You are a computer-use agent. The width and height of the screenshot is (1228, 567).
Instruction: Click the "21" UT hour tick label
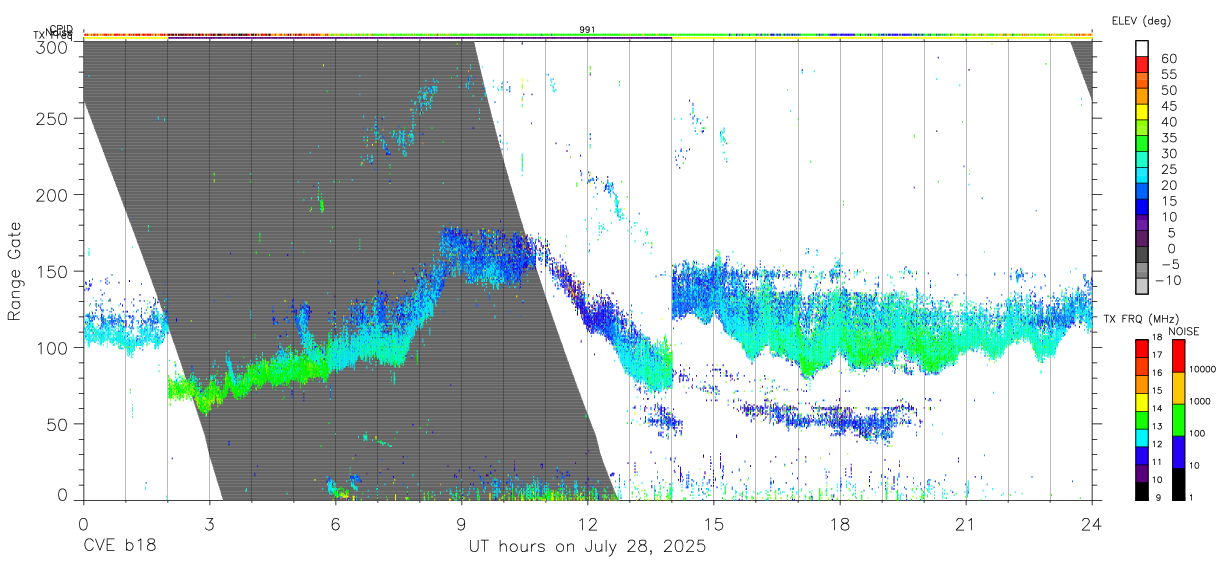coord(966,525)
